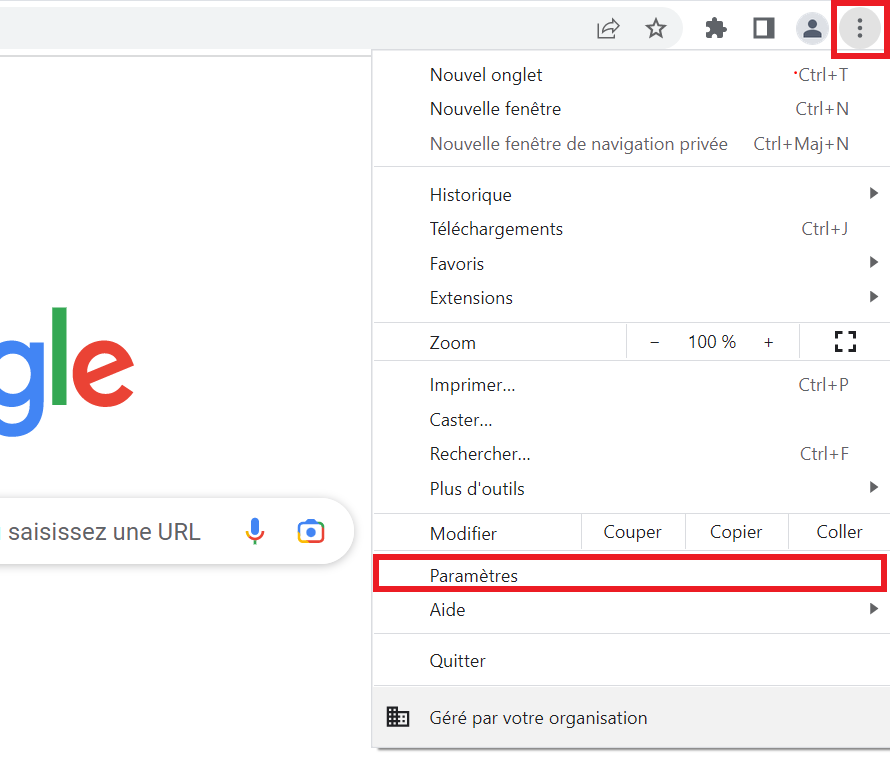
Task: Decrease zoom with the minus button
Action: 655,342
